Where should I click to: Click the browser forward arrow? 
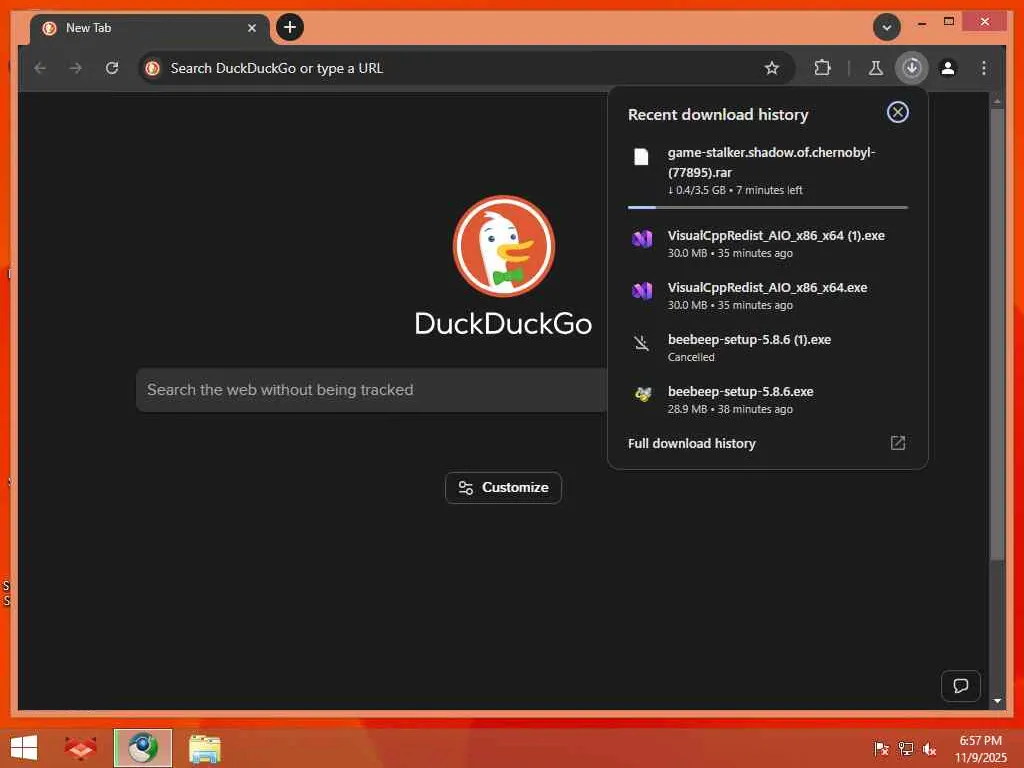coord(76,68)
